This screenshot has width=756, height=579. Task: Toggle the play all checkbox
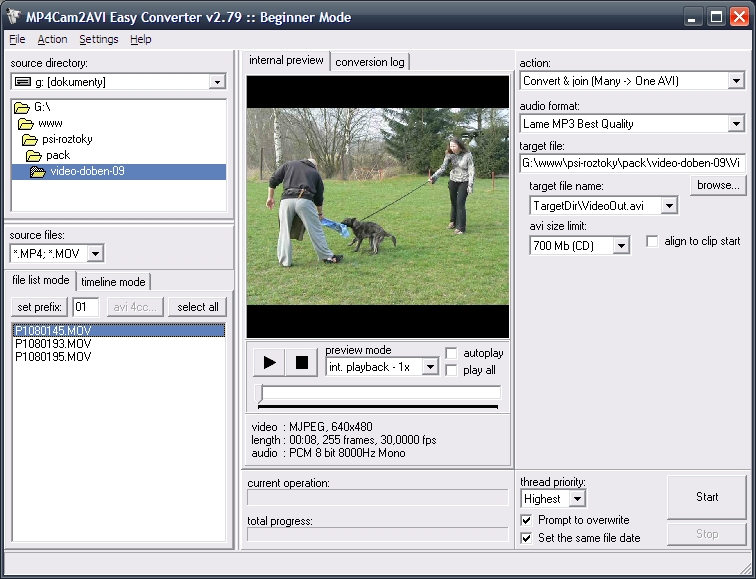point(452,370)
